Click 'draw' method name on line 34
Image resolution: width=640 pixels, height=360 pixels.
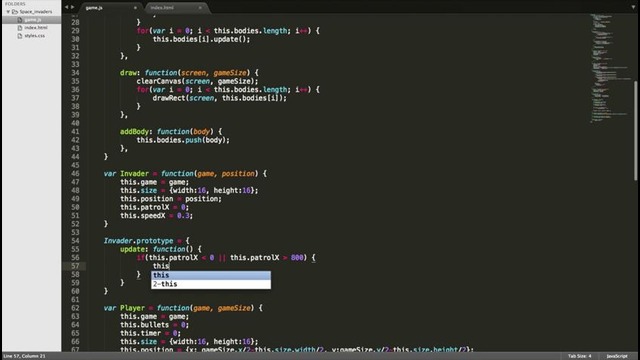128,73
